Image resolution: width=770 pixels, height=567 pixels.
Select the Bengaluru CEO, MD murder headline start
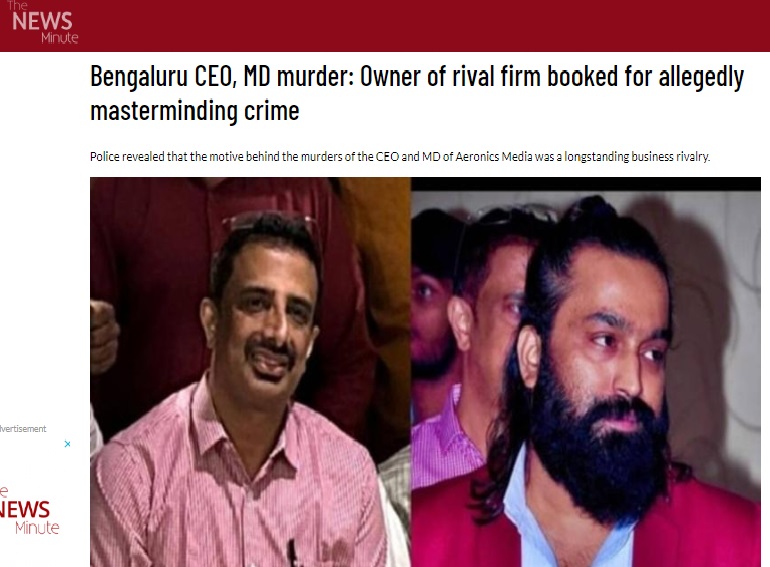[163, 77]
